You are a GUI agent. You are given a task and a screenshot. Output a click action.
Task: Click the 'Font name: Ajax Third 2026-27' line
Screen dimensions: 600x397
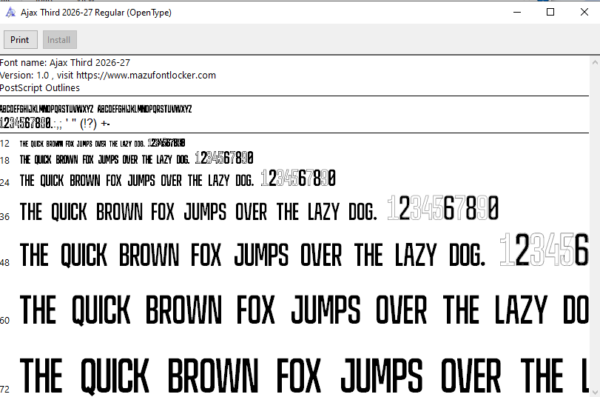pyautogui.click(x=65, y=62)
